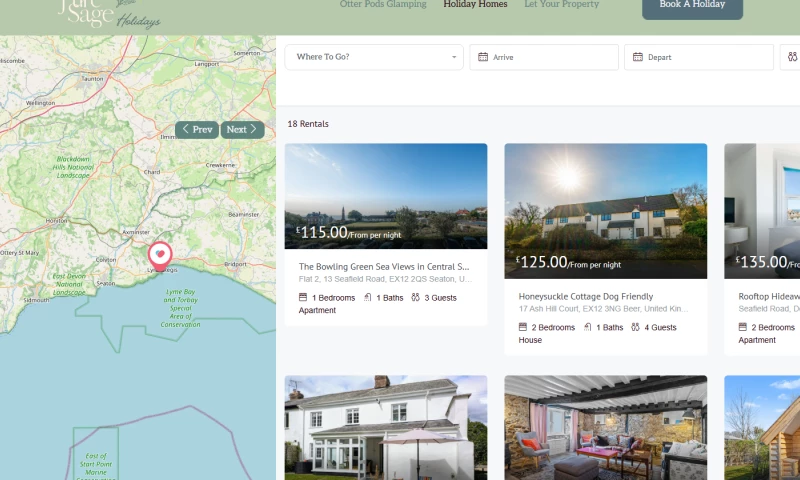Click the Depart date field
The height and width of the screenshot is (480, 800).
[x=698, y=57]
